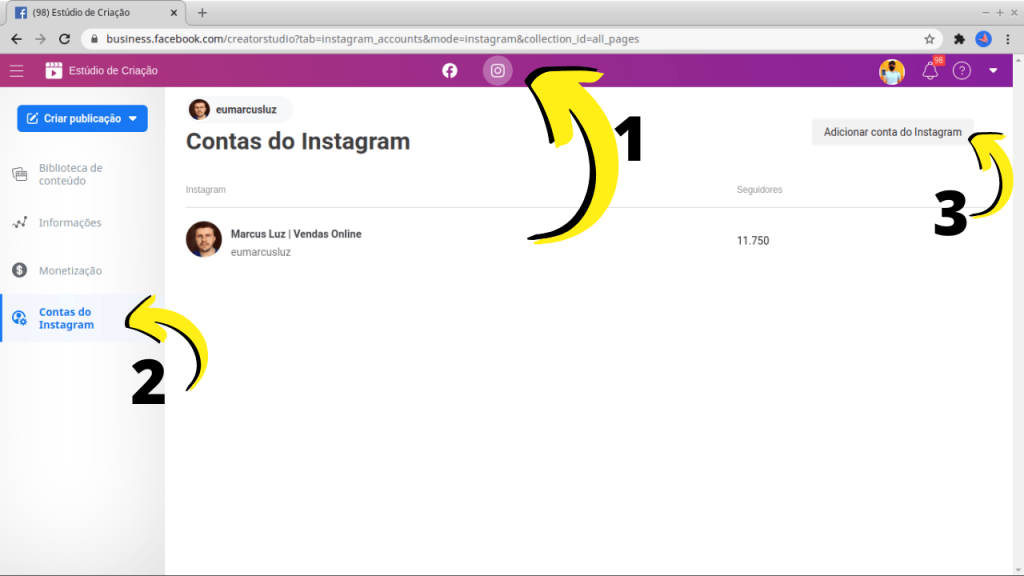This screenshot has width=1024, height=576.
Task: Open the help question mark icon
Action: pos(961,71)
